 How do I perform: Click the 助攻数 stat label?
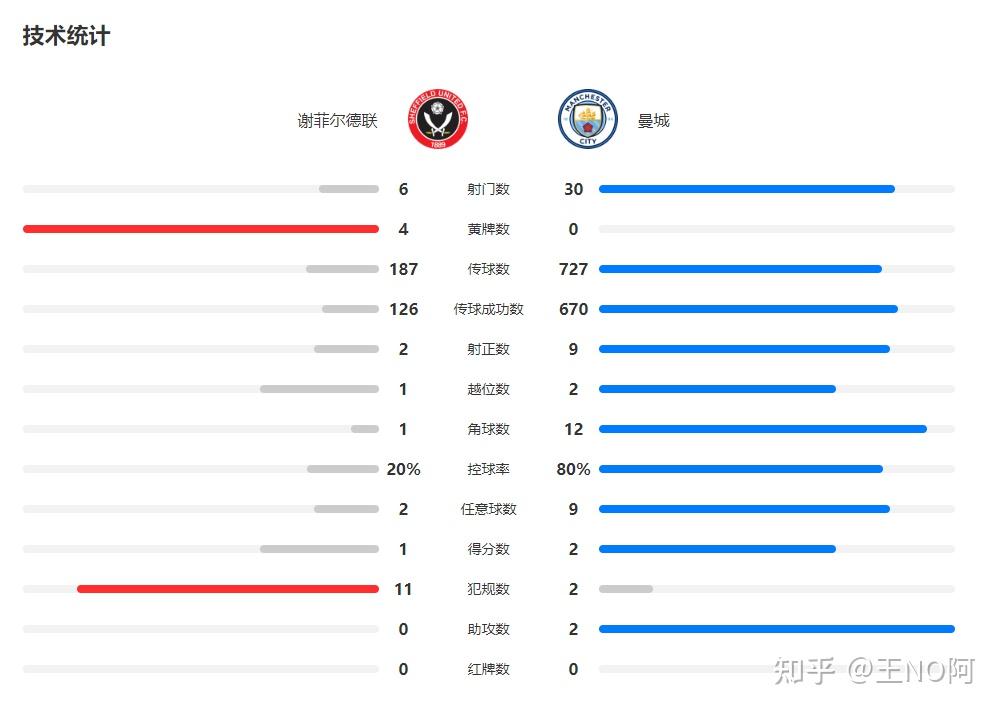pyautogui.click(x=488, y=629)
